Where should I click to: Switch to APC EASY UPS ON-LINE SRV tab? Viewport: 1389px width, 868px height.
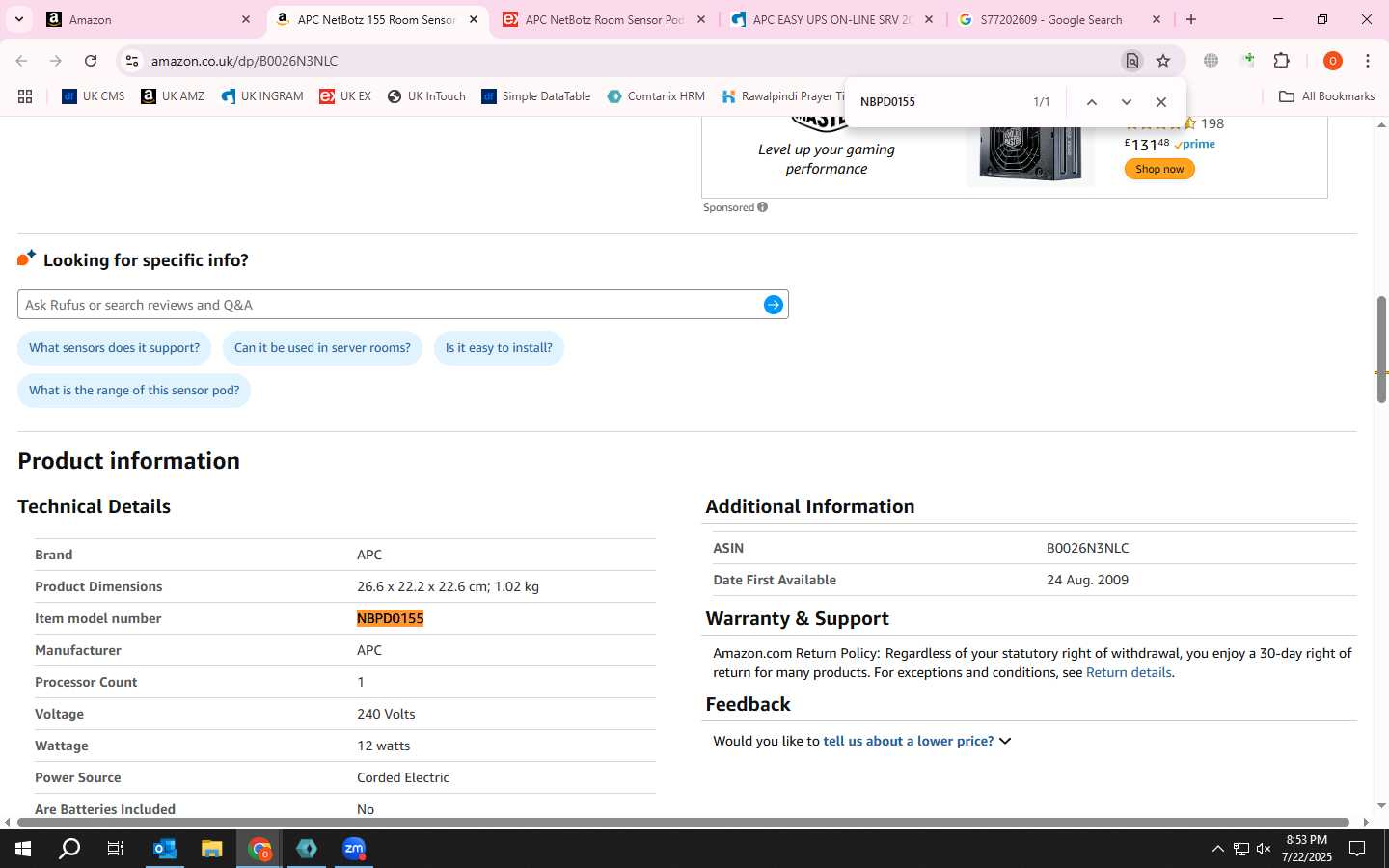point(831,19)
